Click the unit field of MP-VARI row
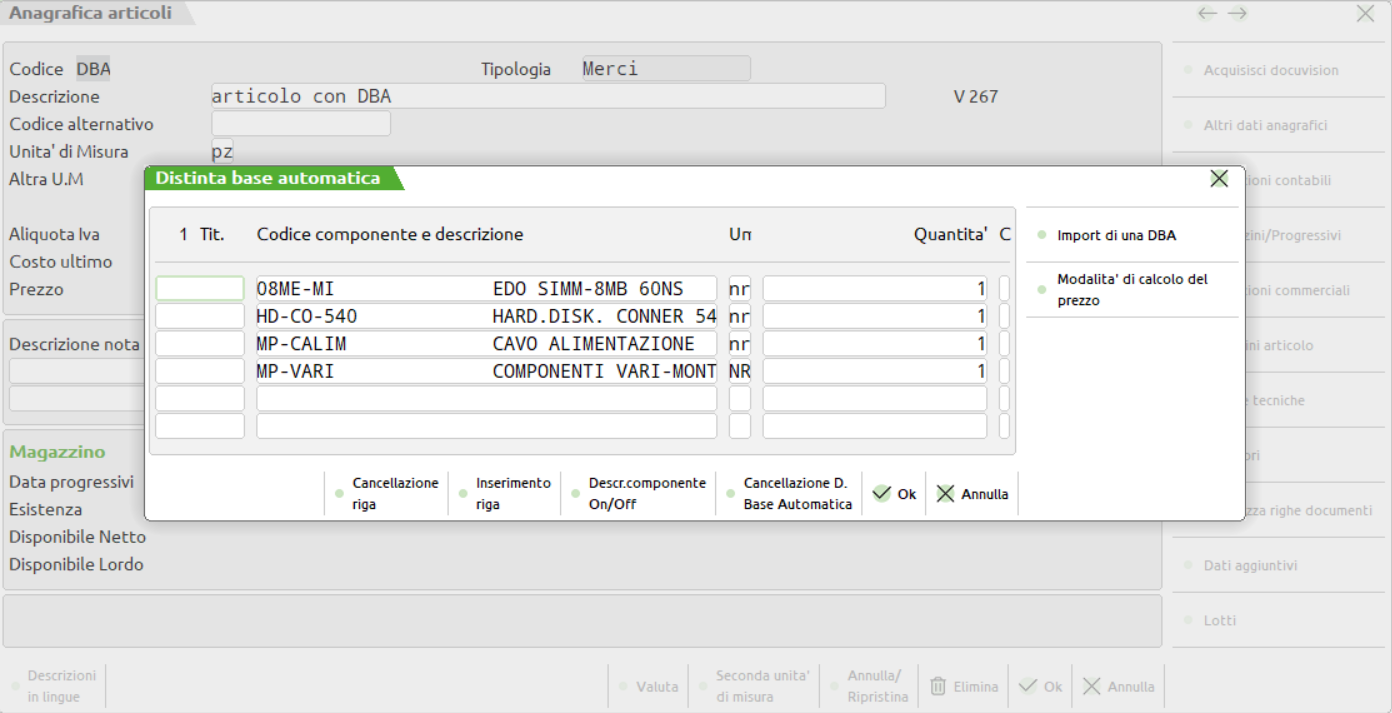Screen dimensions: 1392x713 (x=740, y=372)
